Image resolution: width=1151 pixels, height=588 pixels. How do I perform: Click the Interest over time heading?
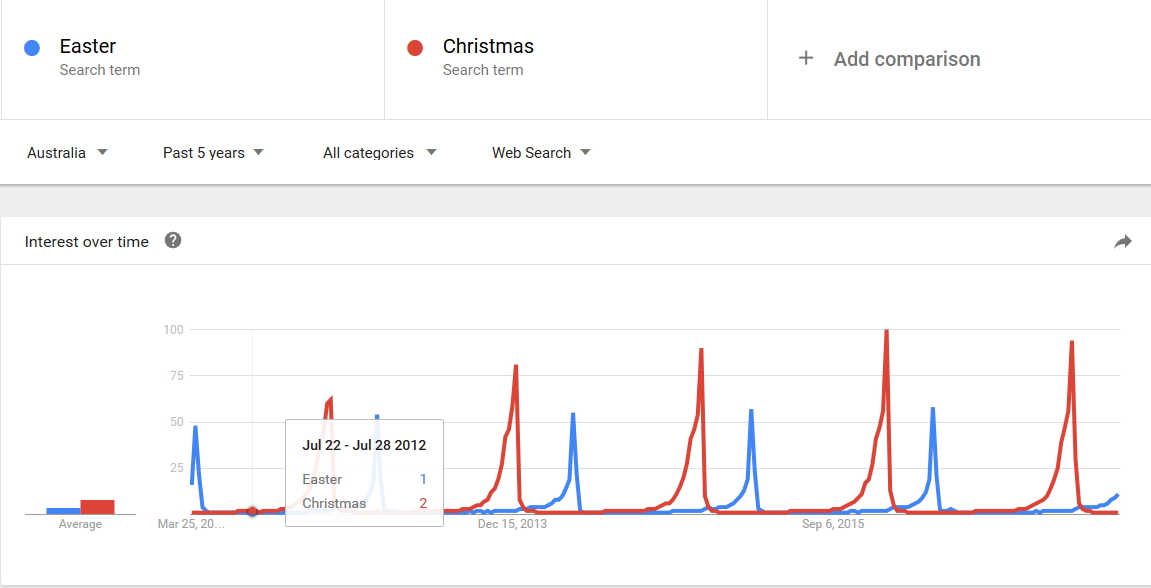(x=87, y=242)
